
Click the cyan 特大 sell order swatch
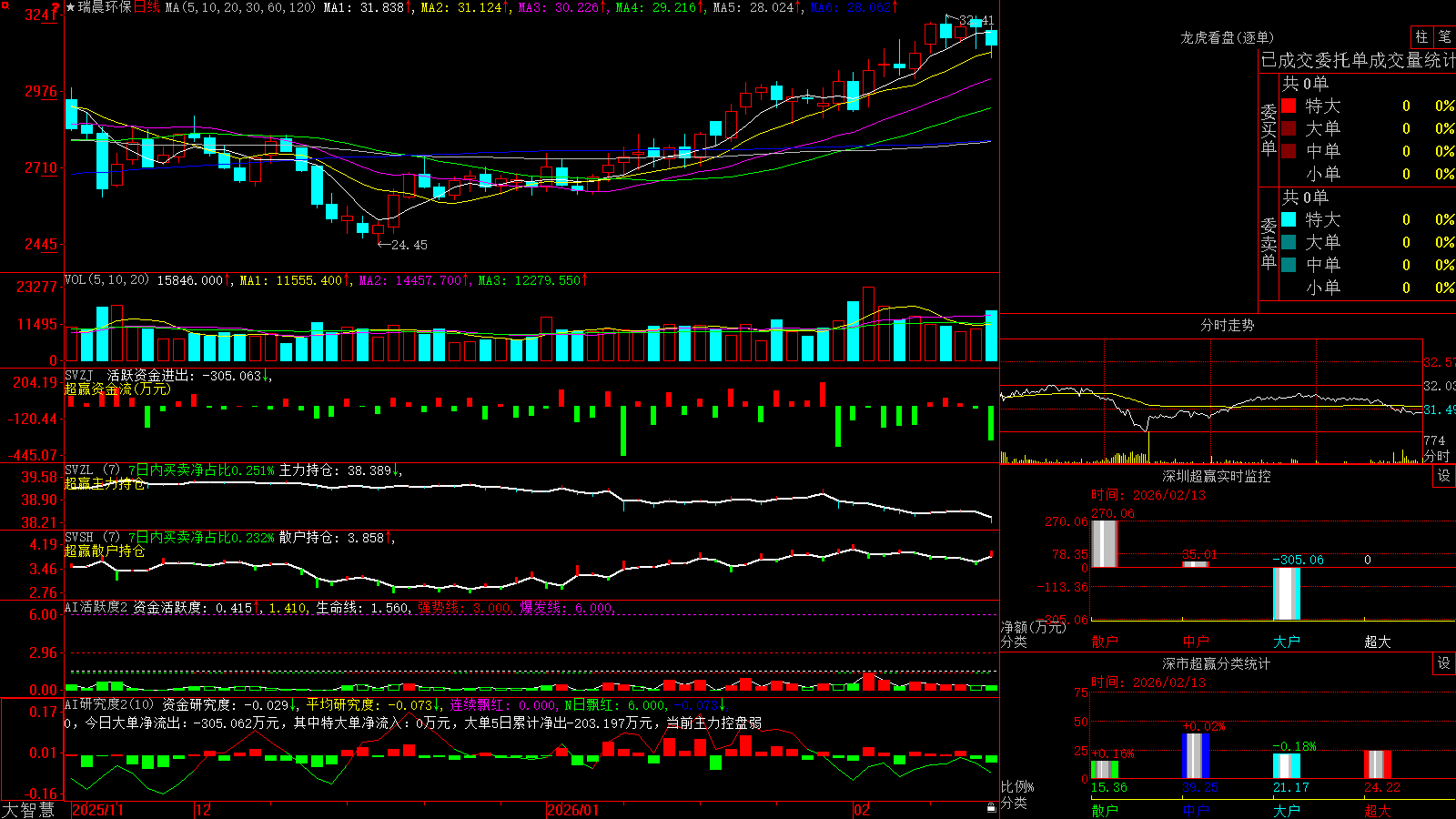coord(1289,219)
